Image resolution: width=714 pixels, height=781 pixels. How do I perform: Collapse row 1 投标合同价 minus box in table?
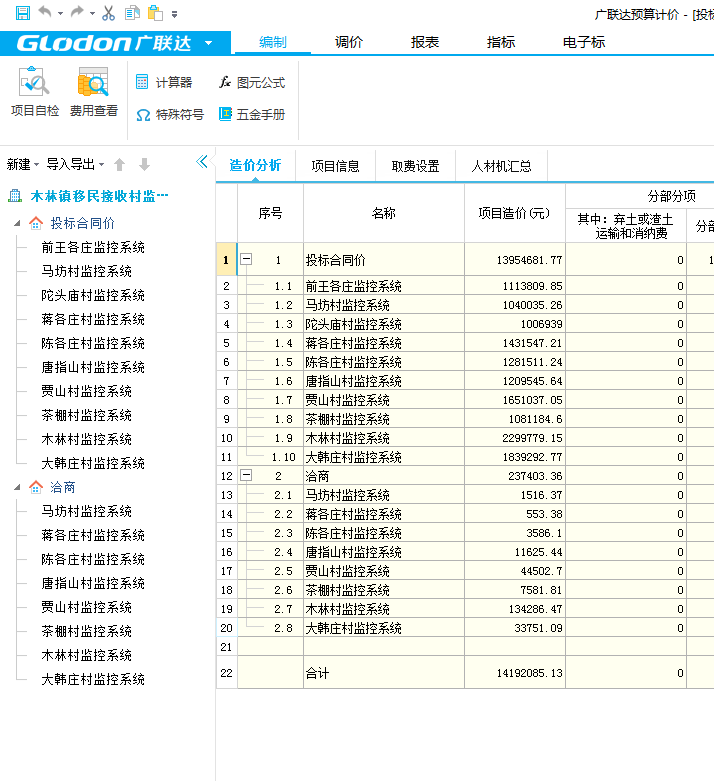[x=246, y=259]
